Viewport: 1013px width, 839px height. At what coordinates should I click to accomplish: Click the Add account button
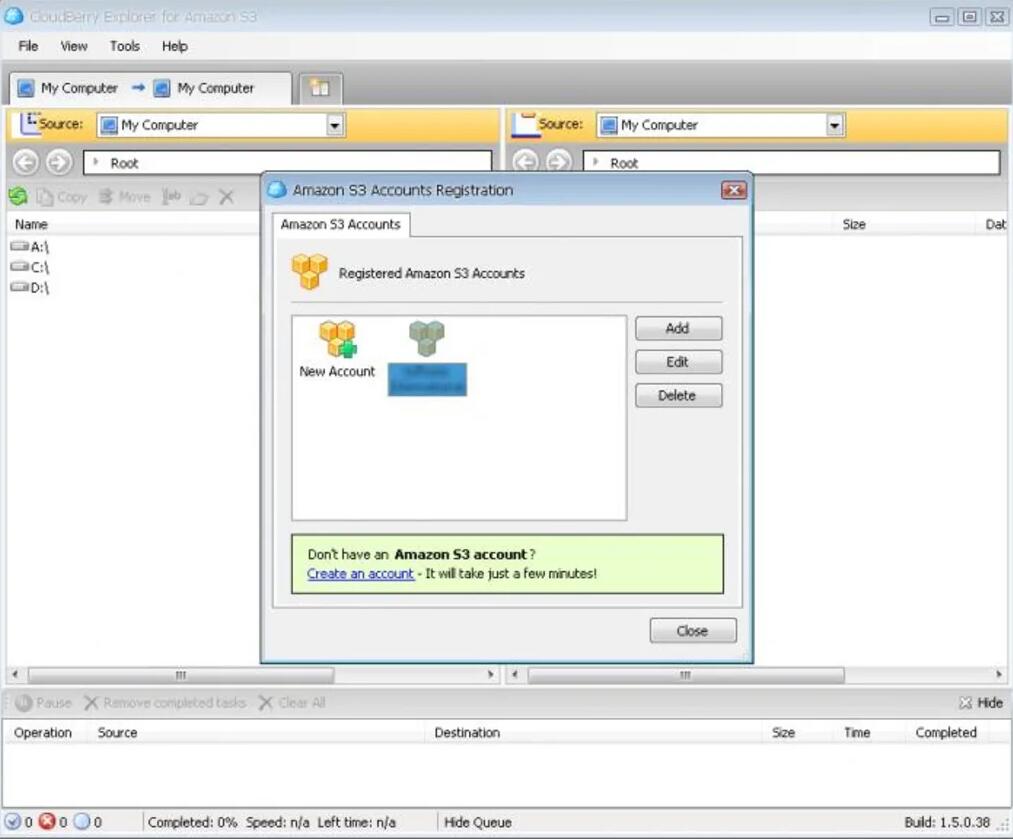pos(678,328)
